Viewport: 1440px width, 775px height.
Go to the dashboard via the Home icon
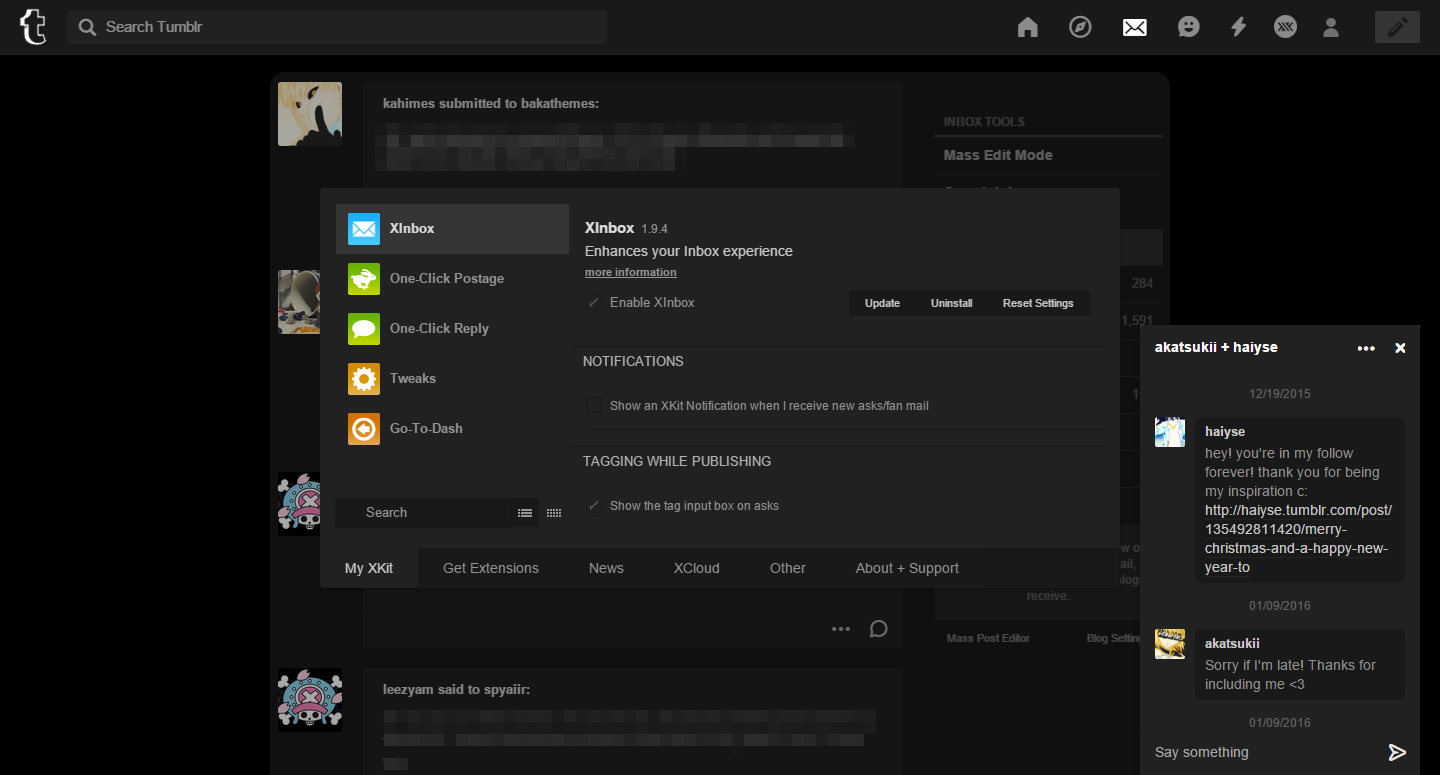[x=1027, y=27]
